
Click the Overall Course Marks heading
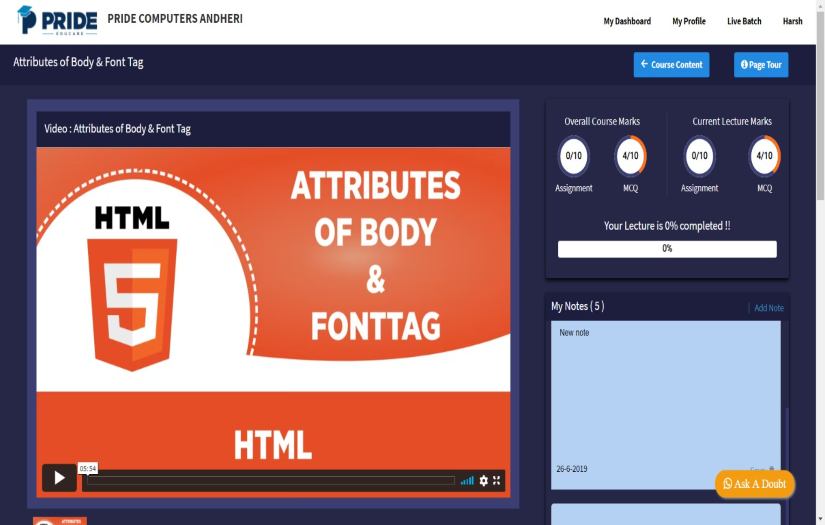click(x=602, y=122)
